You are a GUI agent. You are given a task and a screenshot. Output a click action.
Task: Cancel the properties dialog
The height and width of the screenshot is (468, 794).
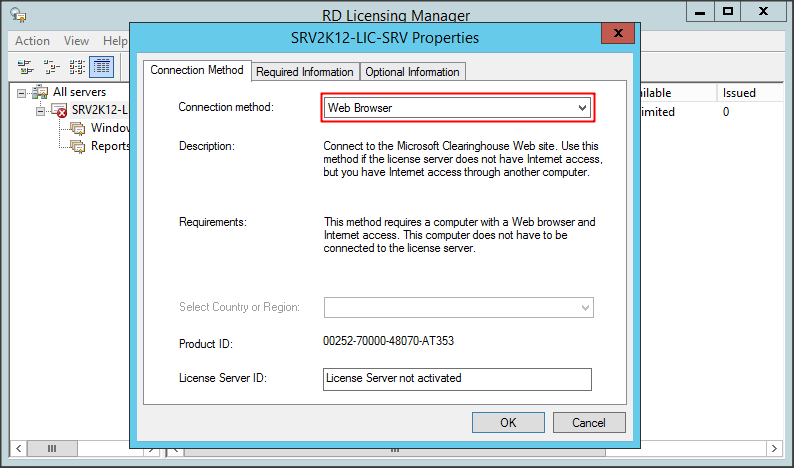click(589, 422)
